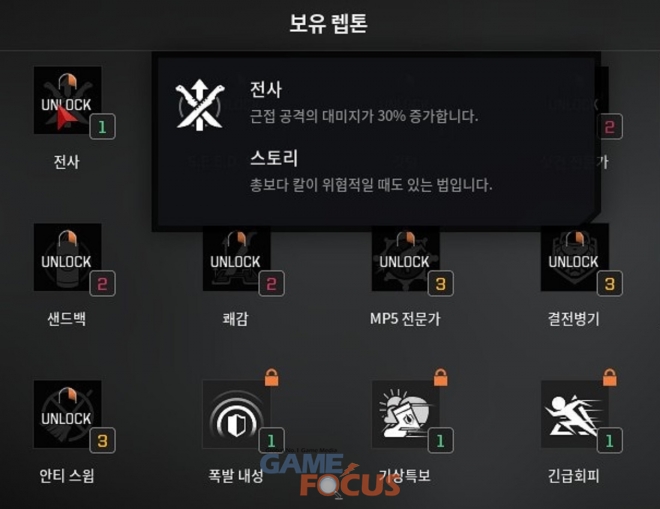Screen dimensions: 660x509
Task: Click the 스토리 heading in tooltip
Action: [274, 158]
